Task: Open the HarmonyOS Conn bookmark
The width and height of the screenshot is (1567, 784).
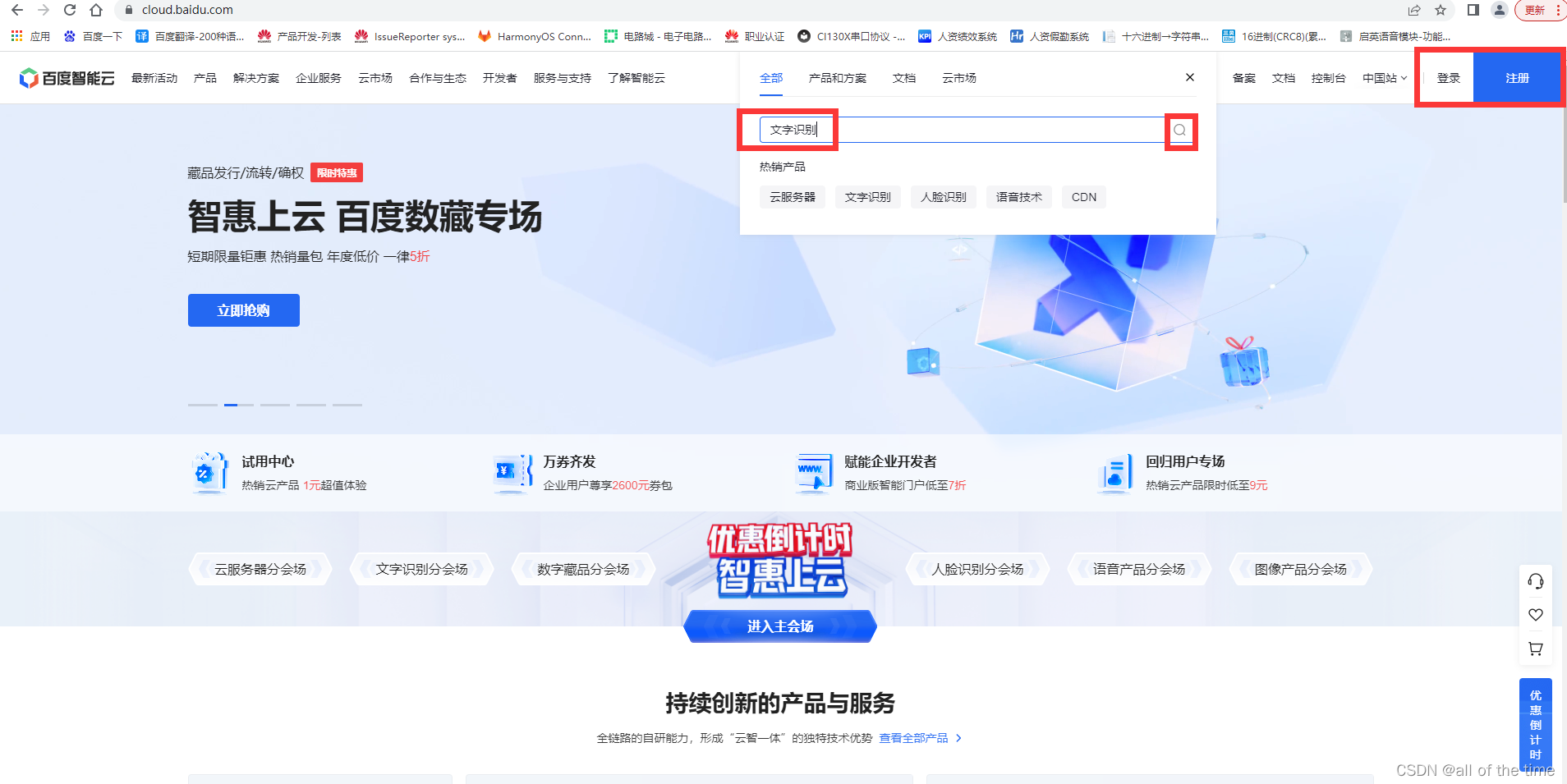Action: 535,36
